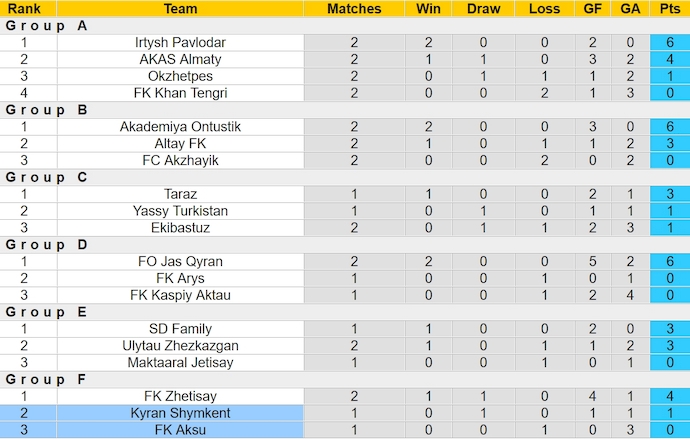Open the Akademiya Ontustik team link

pos(180,127)
